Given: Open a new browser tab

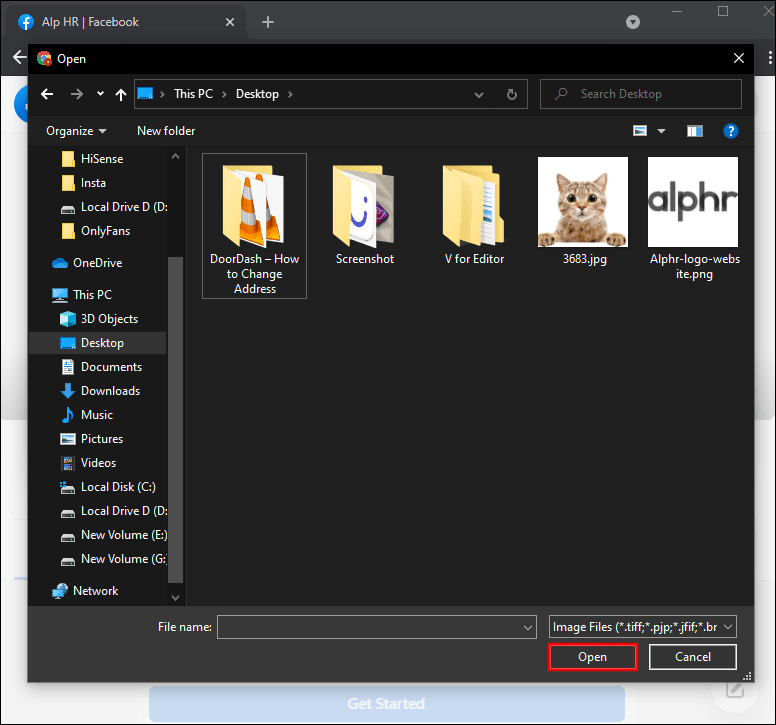Looking at the screenshot, I should (268, 22).
